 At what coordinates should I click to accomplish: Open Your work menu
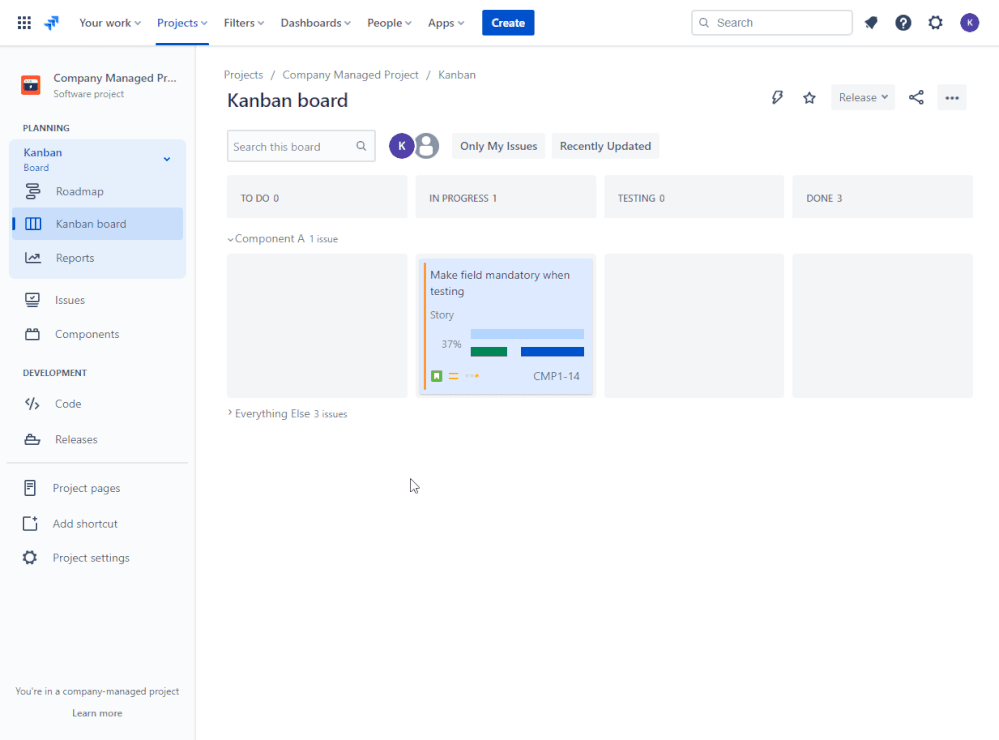coord(110,23)
